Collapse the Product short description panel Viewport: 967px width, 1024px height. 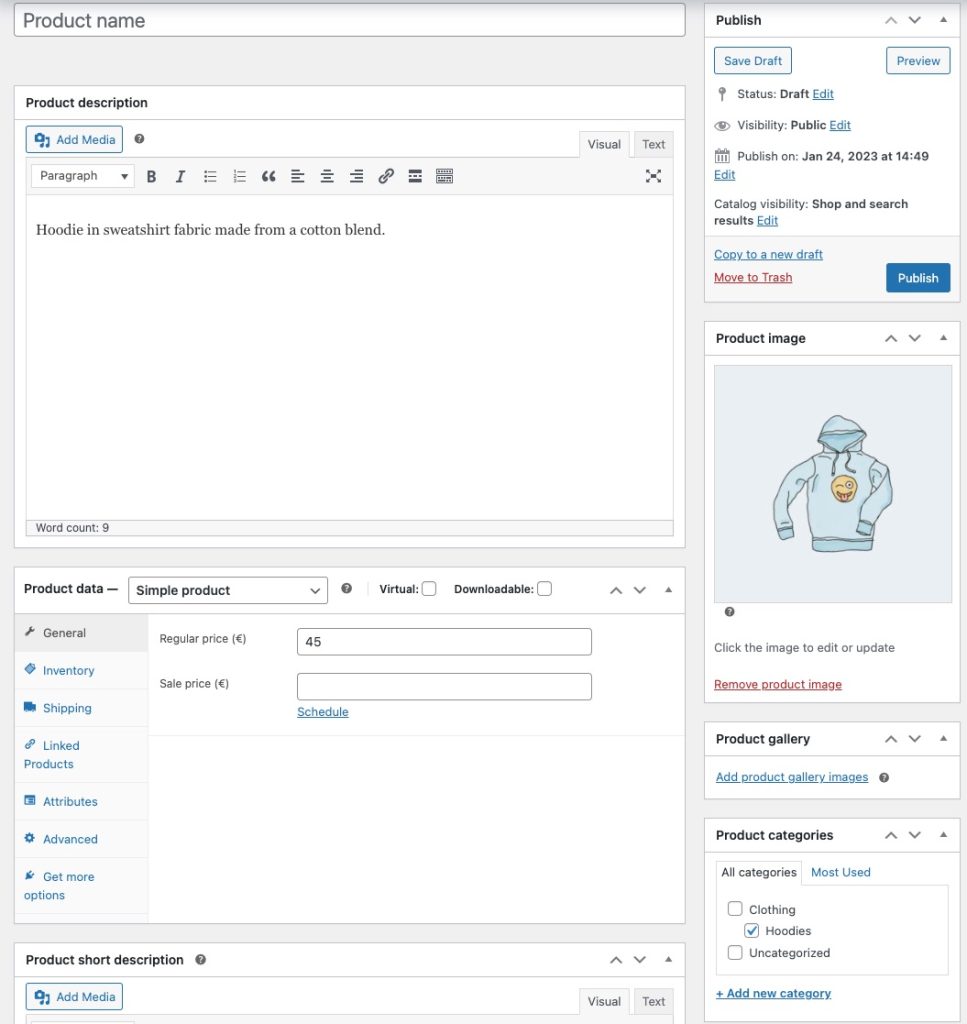pos(669,960)
